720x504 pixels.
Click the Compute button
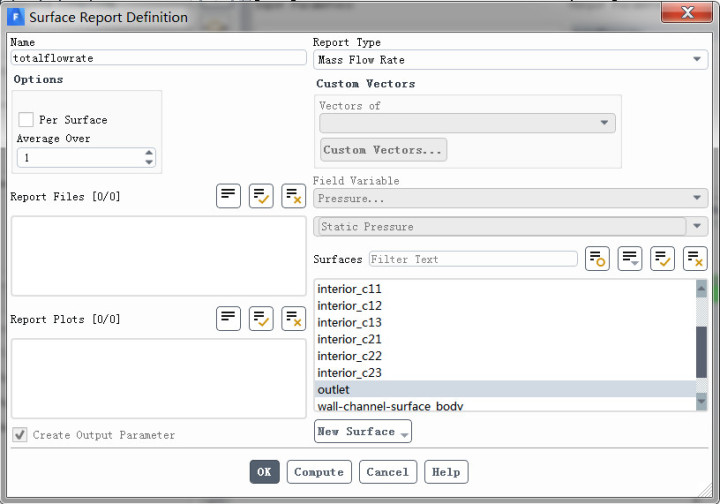(319, 472)
